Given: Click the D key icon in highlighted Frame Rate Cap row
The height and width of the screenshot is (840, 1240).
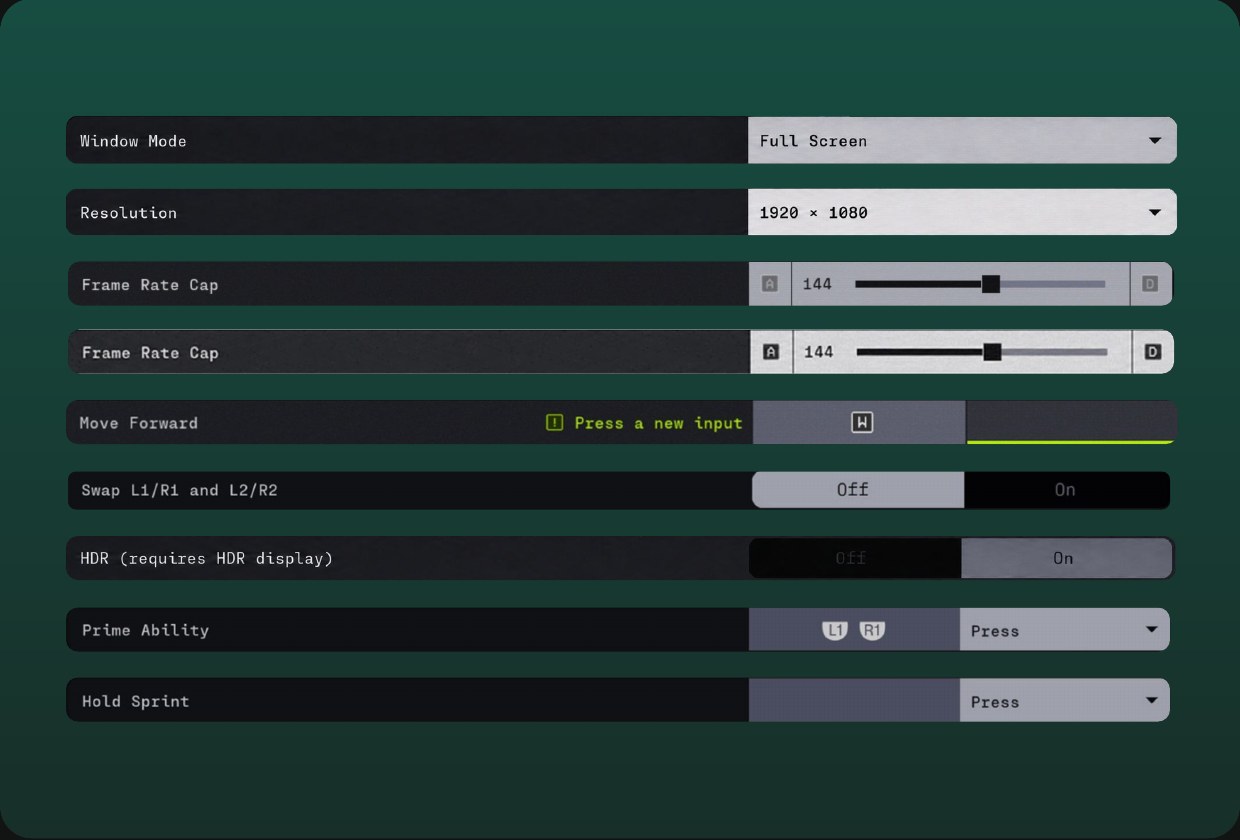Looking at the screenshot, I should click(x=1153, y=352).
